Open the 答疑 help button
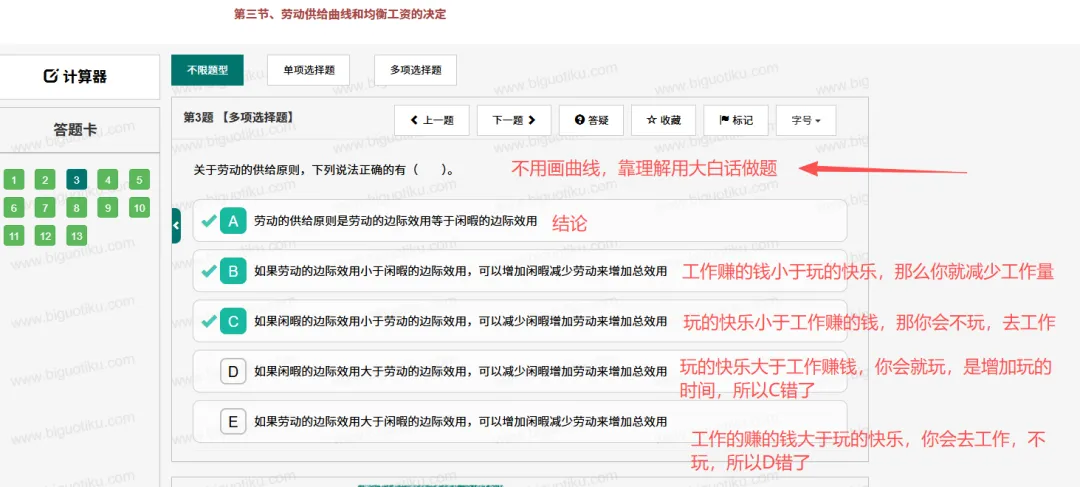 pyautogui.click(x=590, y=121)
